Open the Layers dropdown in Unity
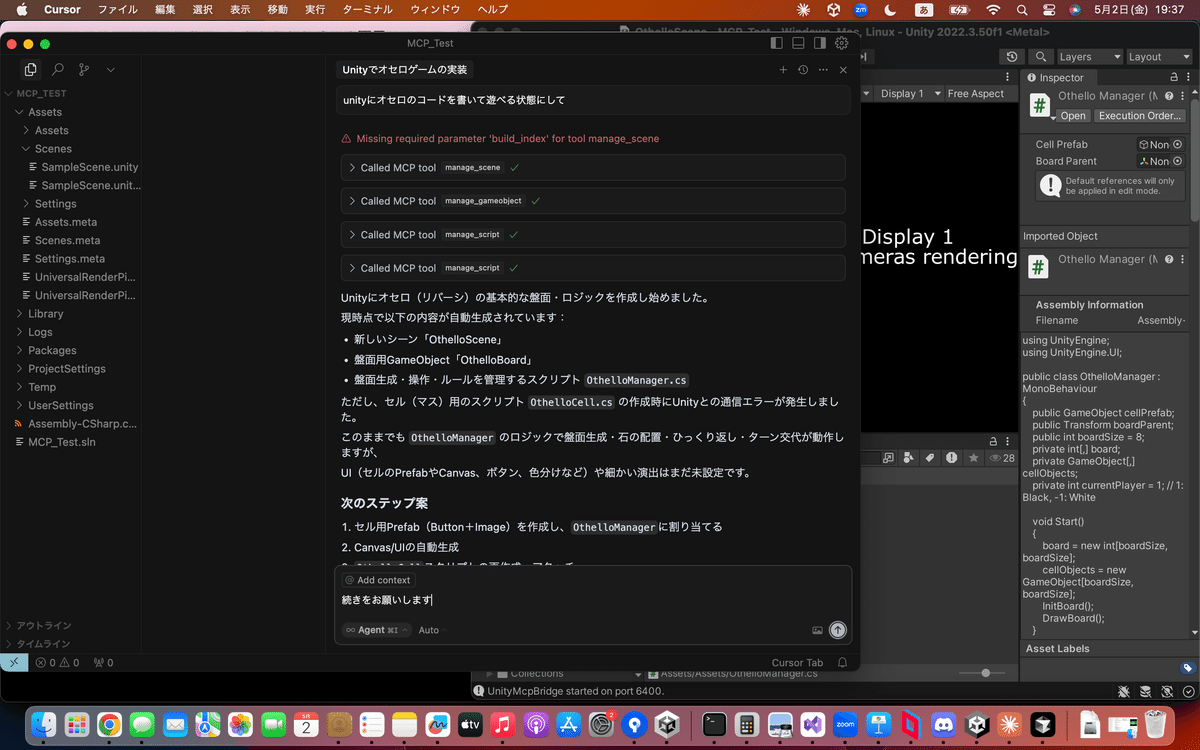This screenshot has width=1200, height=750. pyautogui.click(x=1089, y=57)
